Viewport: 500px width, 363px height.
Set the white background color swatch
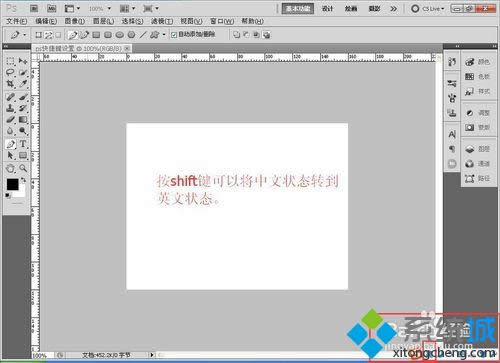[x=21, y=193]
